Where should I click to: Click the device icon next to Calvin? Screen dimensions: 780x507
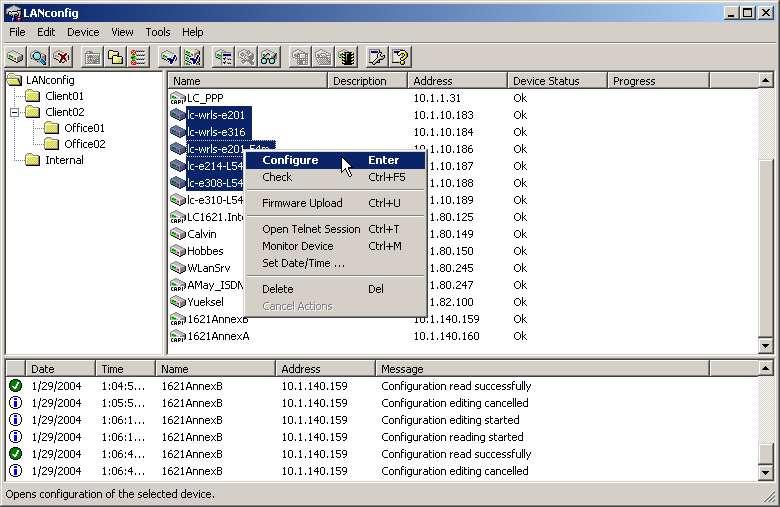177,234
